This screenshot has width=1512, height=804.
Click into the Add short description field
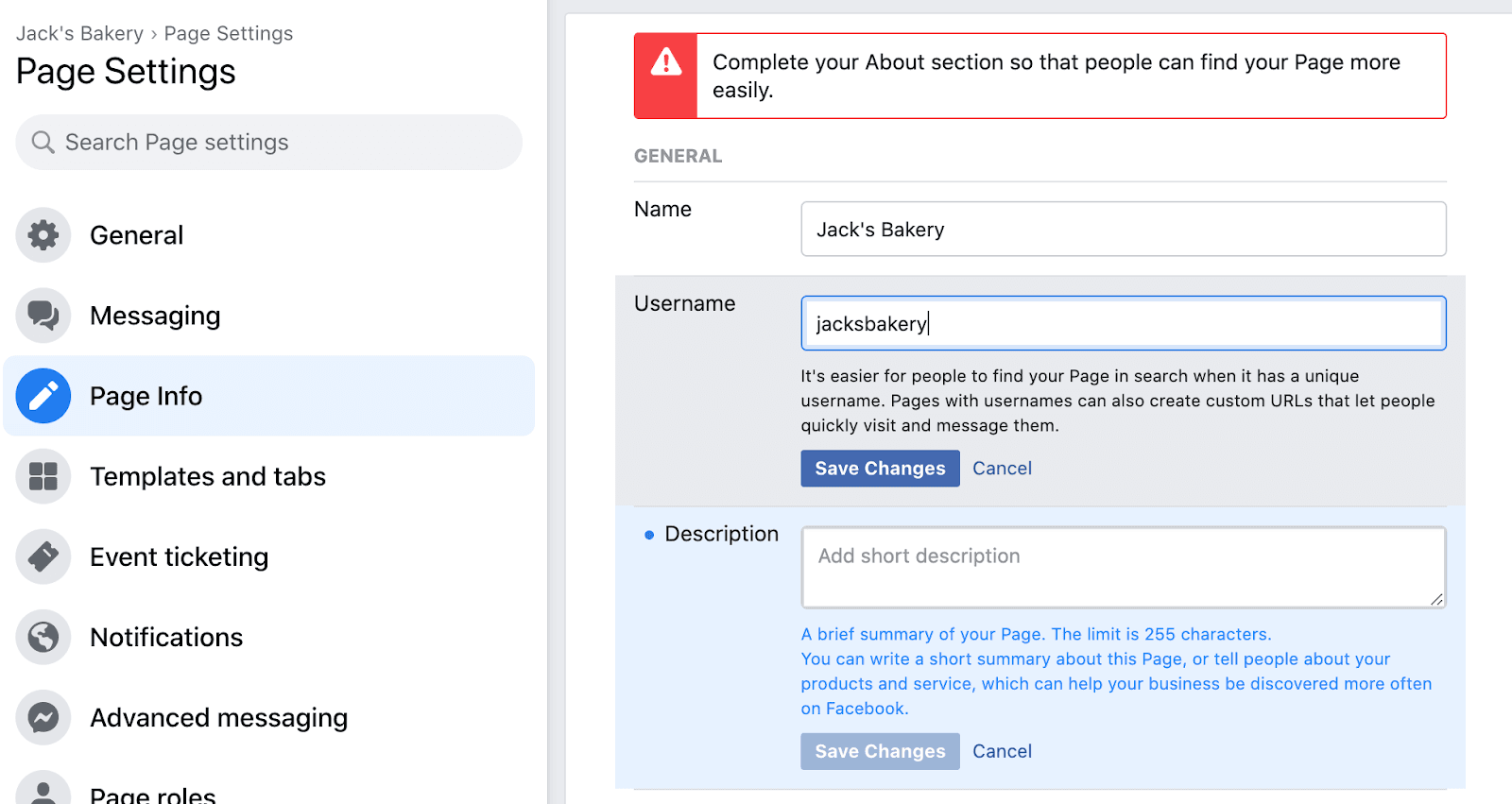(1123, 567)
